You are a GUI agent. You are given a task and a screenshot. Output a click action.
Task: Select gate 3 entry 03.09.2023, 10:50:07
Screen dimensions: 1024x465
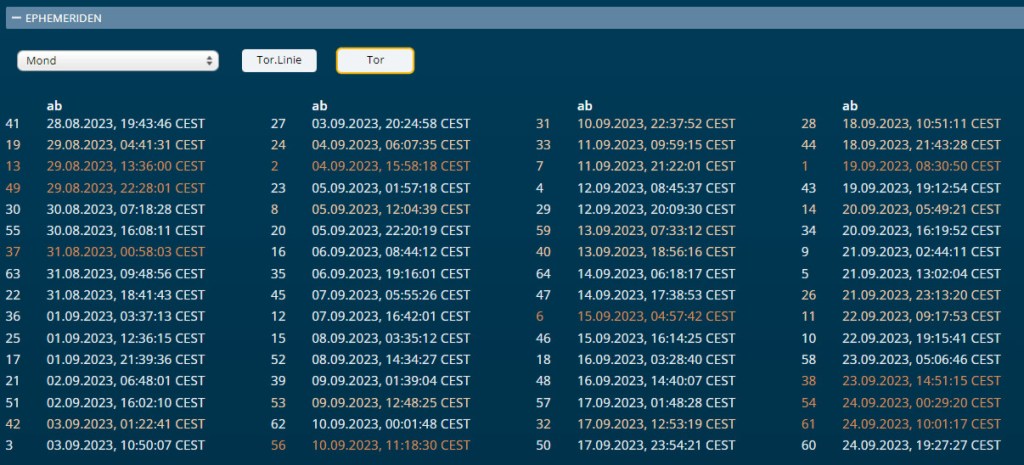coord(125,445)
